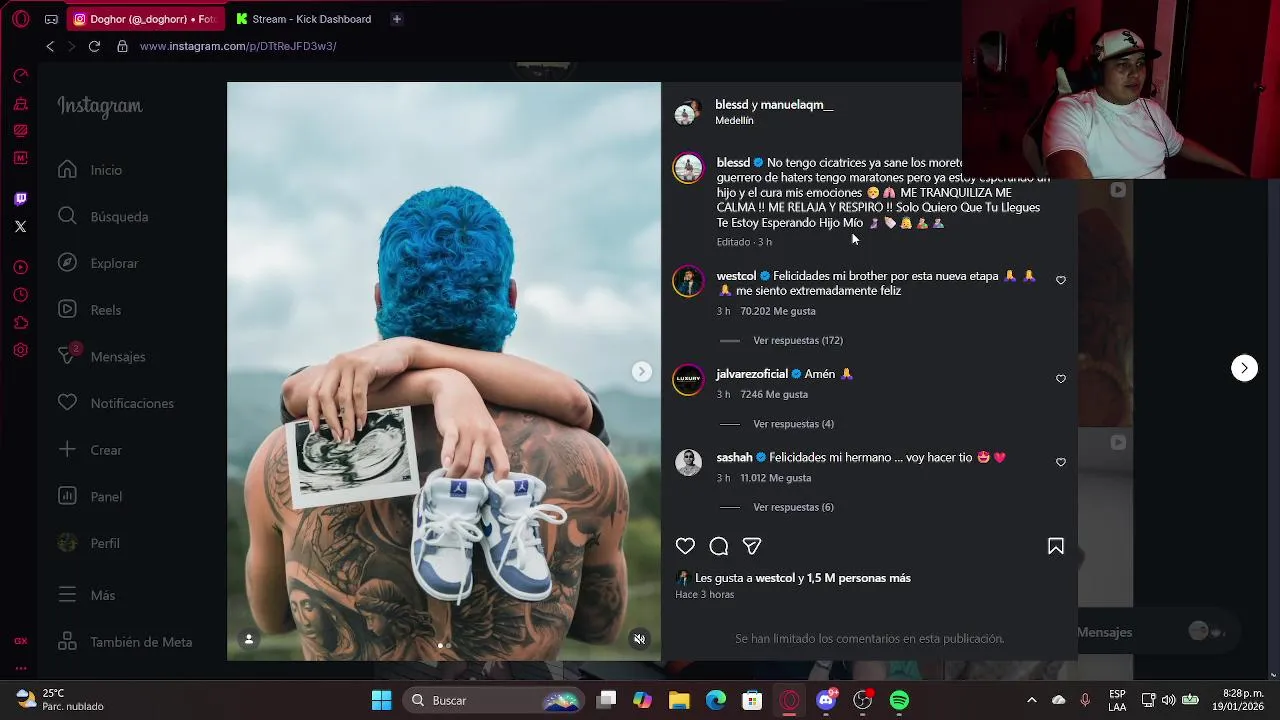Go back with the browser back arrow

pyautogui.click(x=50, y=46)
